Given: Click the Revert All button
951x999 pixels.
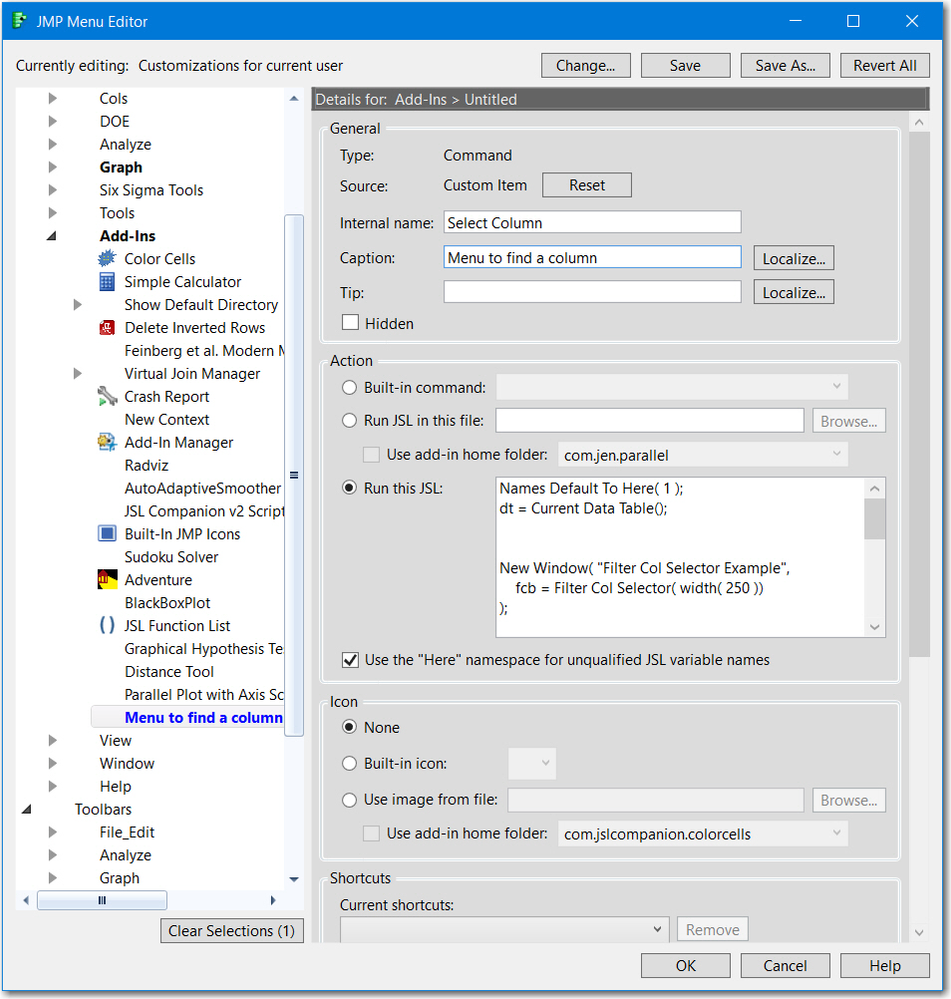Looking at the screenshot, I should point(885,66).
